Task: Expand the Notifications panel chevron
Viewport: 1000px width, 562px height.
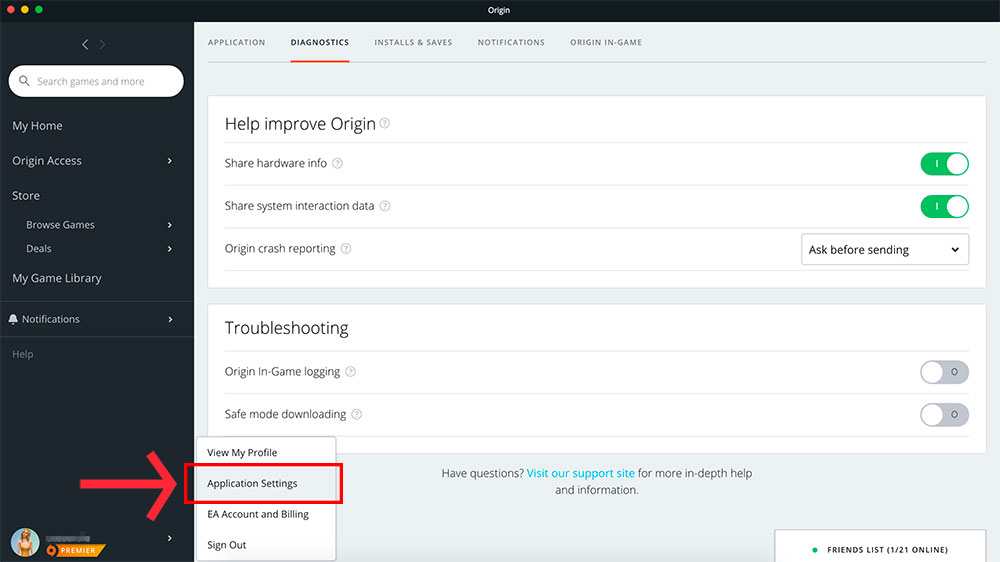Action: [x=170, y=319]
